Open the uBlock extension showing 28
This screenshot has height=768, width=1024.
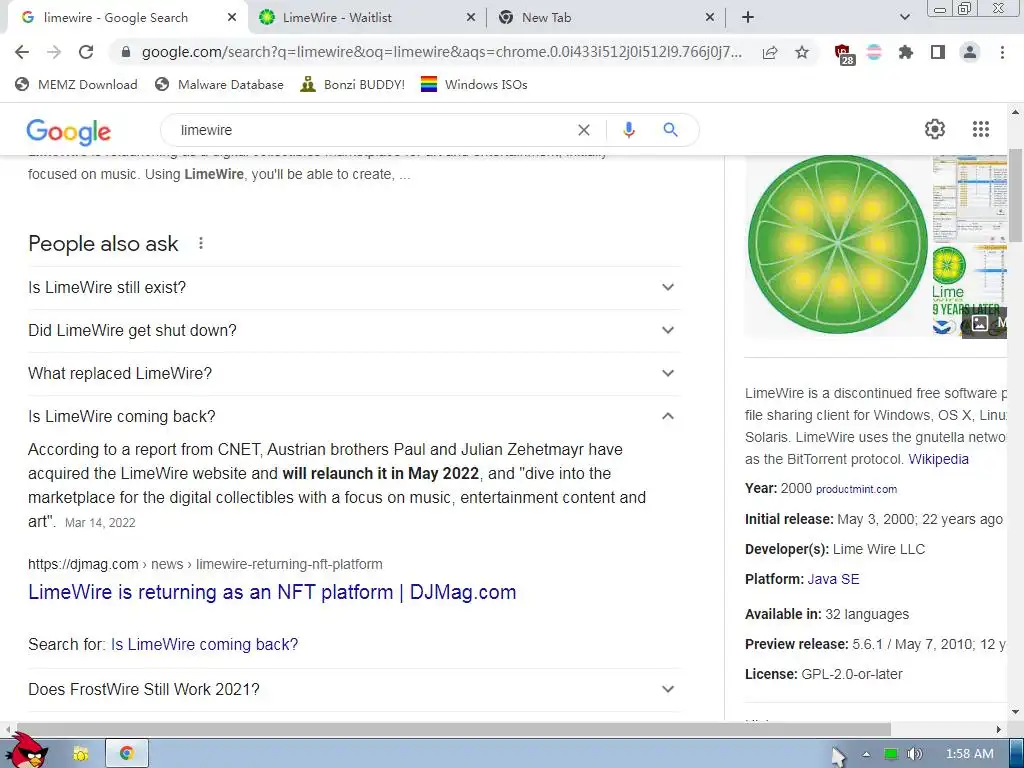click(844, 54)
